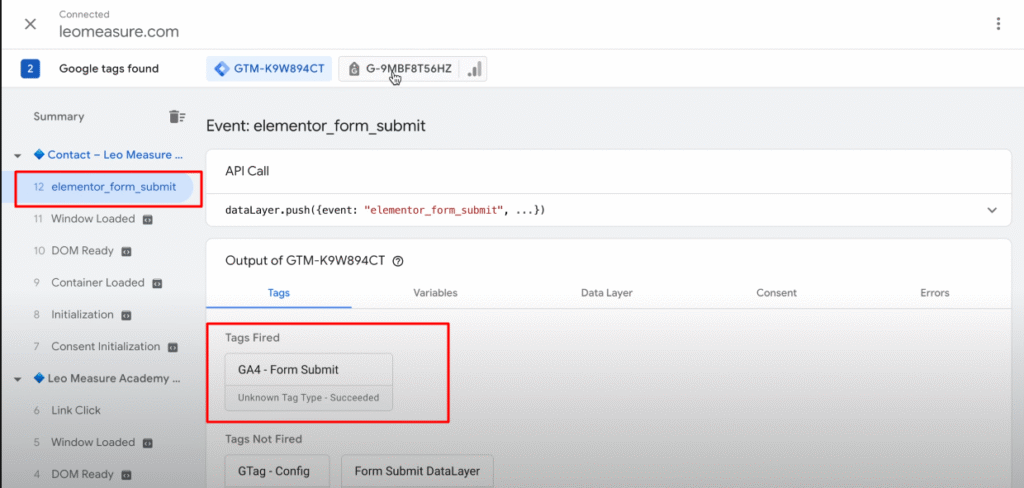Open the Consent tab
The height and width of the screenshot is (488, 1024).
point(777,293)
